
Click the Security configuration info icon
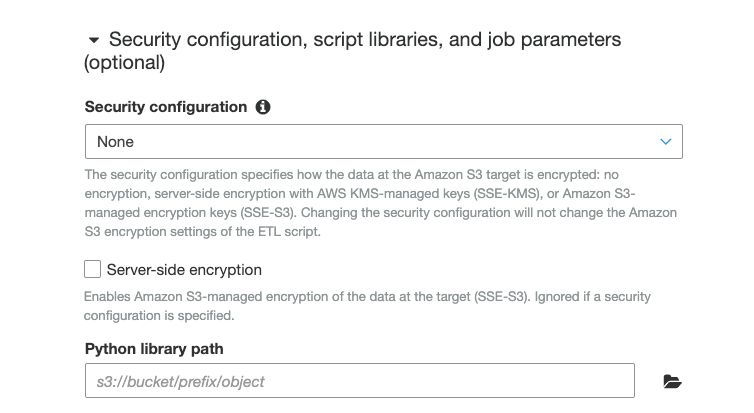point(263,107)
